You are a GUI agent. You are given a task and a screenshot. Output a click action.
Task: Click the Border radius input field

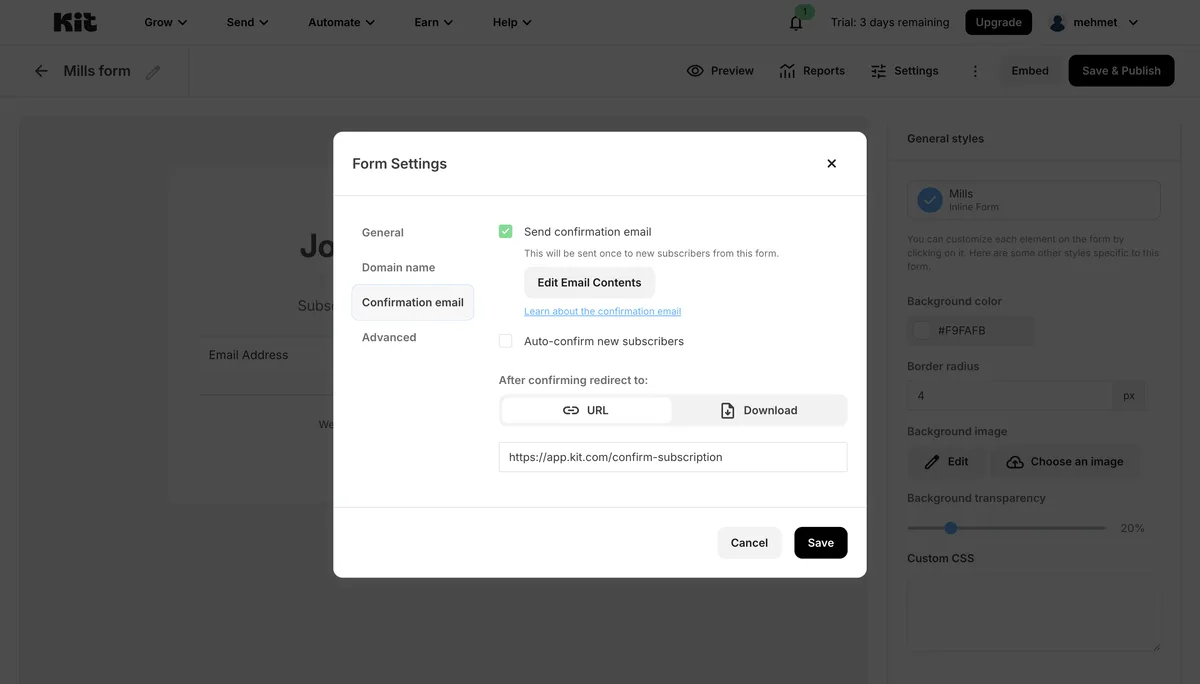tap(1010, 396)
